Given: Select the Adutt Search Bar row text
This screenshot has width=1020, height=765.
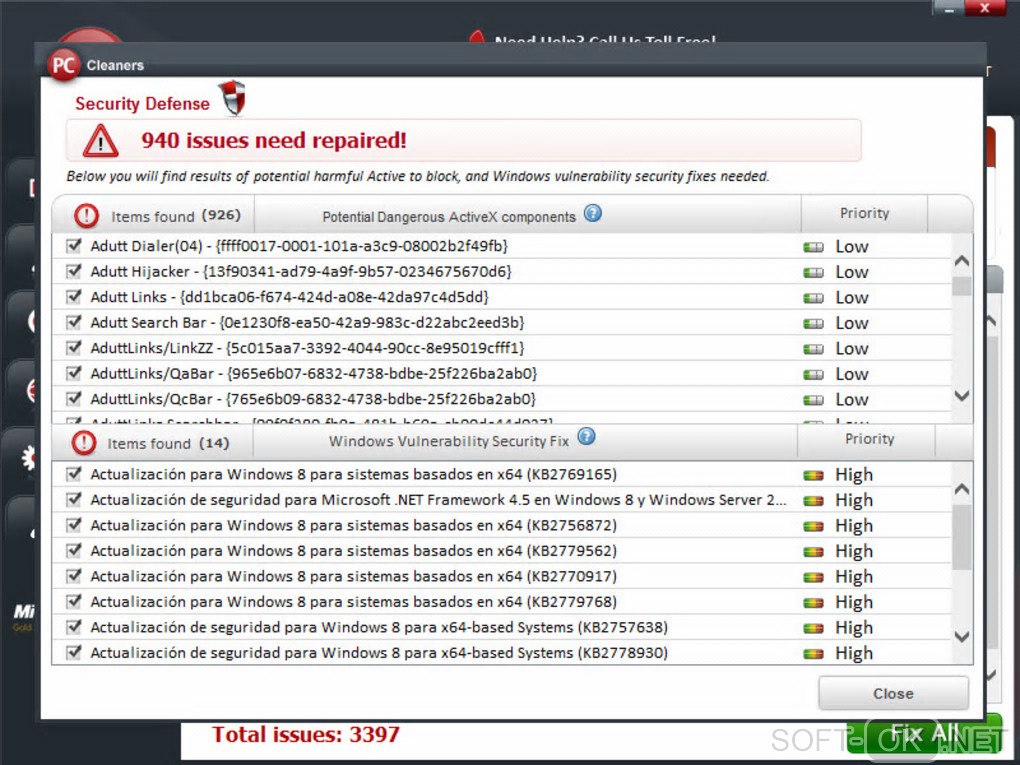Looking at the screenshot, I should [x=307, y=323].
